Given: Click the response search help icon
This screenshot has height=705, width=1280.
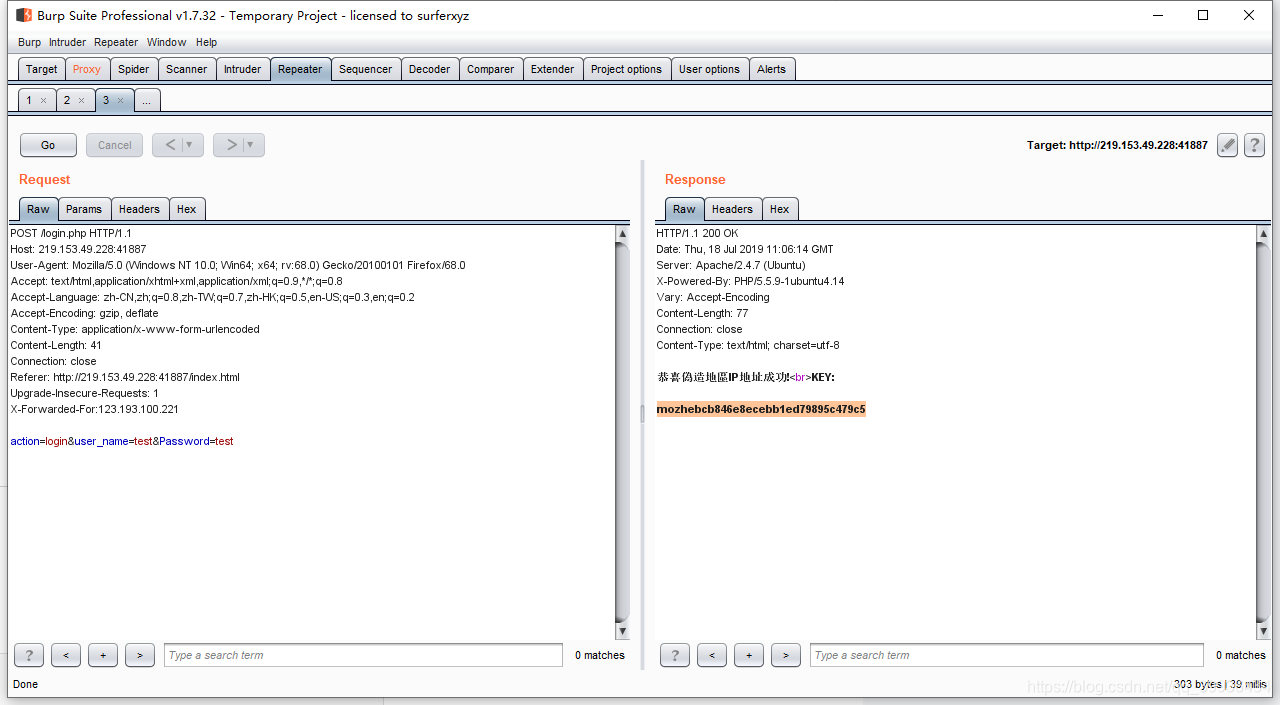Looking at the screenshot, I should (675, 655).
